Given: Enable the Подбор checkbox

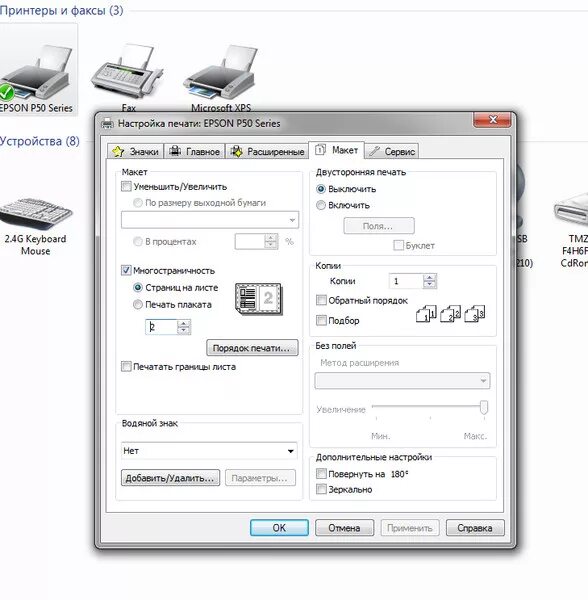Looking at the screenshot, I should 321,320.
